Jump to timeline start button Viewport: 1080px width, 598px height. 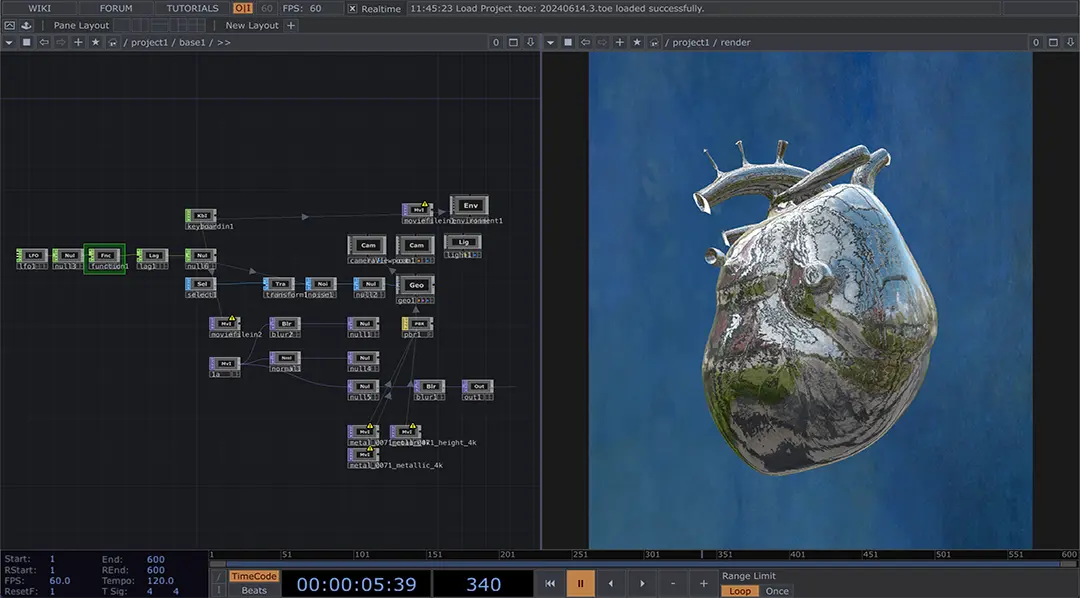click(x=550, y=584)
